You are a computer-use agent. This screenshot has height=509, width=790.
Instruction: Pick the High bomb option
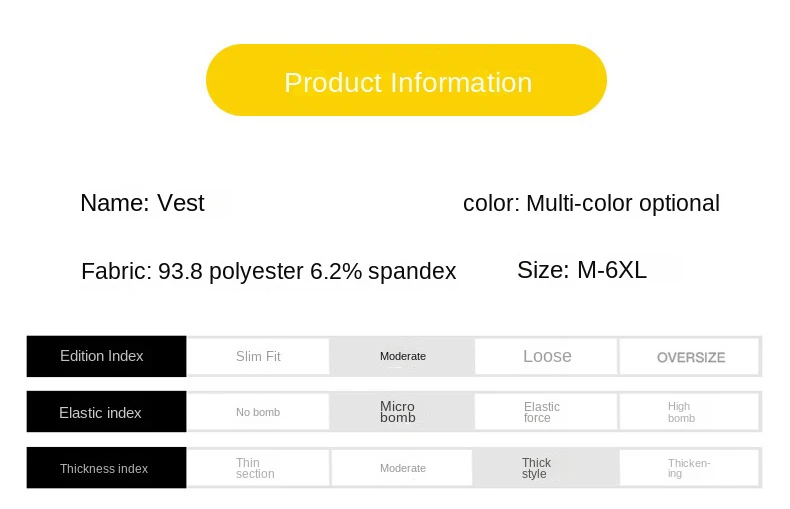point(690,412)
